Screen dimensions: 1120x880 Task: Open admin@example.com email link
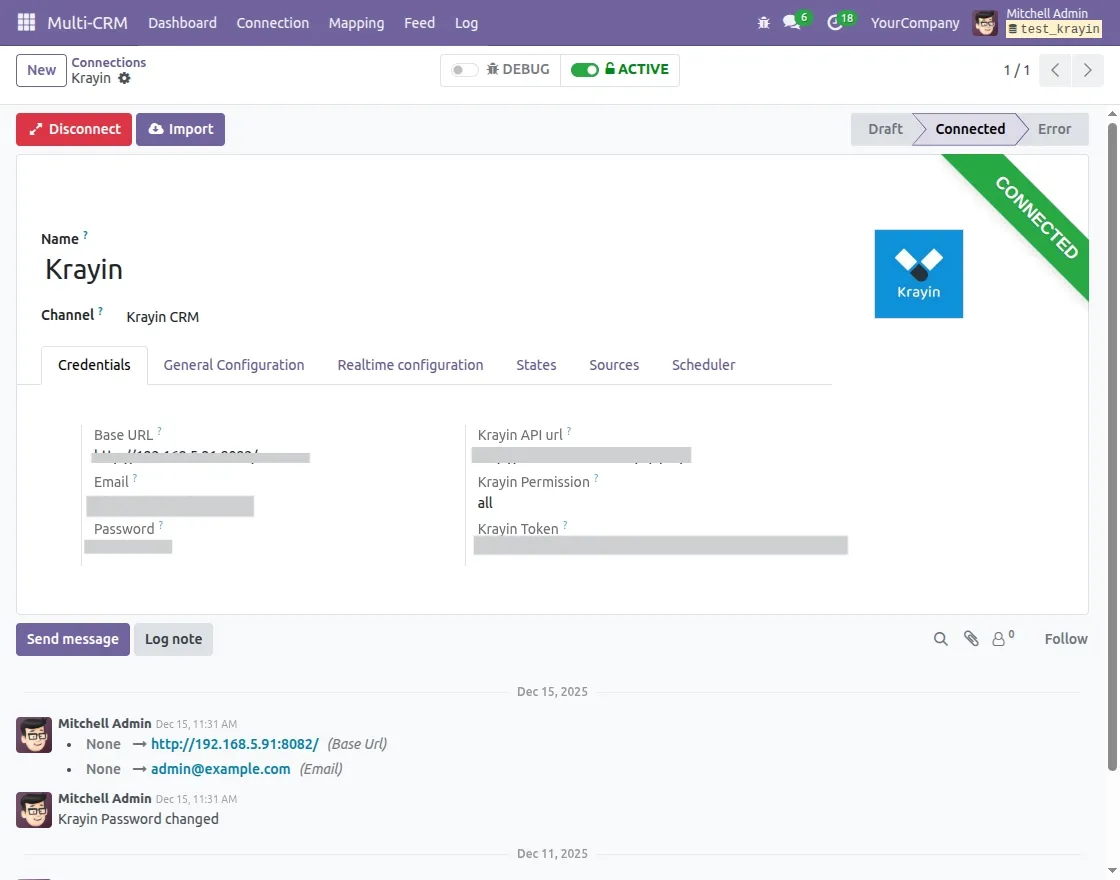click(x=220, y=769)
